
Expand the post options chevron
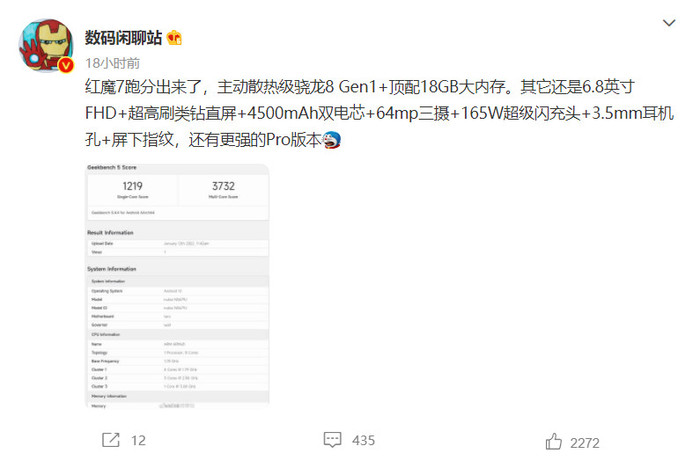669,23
